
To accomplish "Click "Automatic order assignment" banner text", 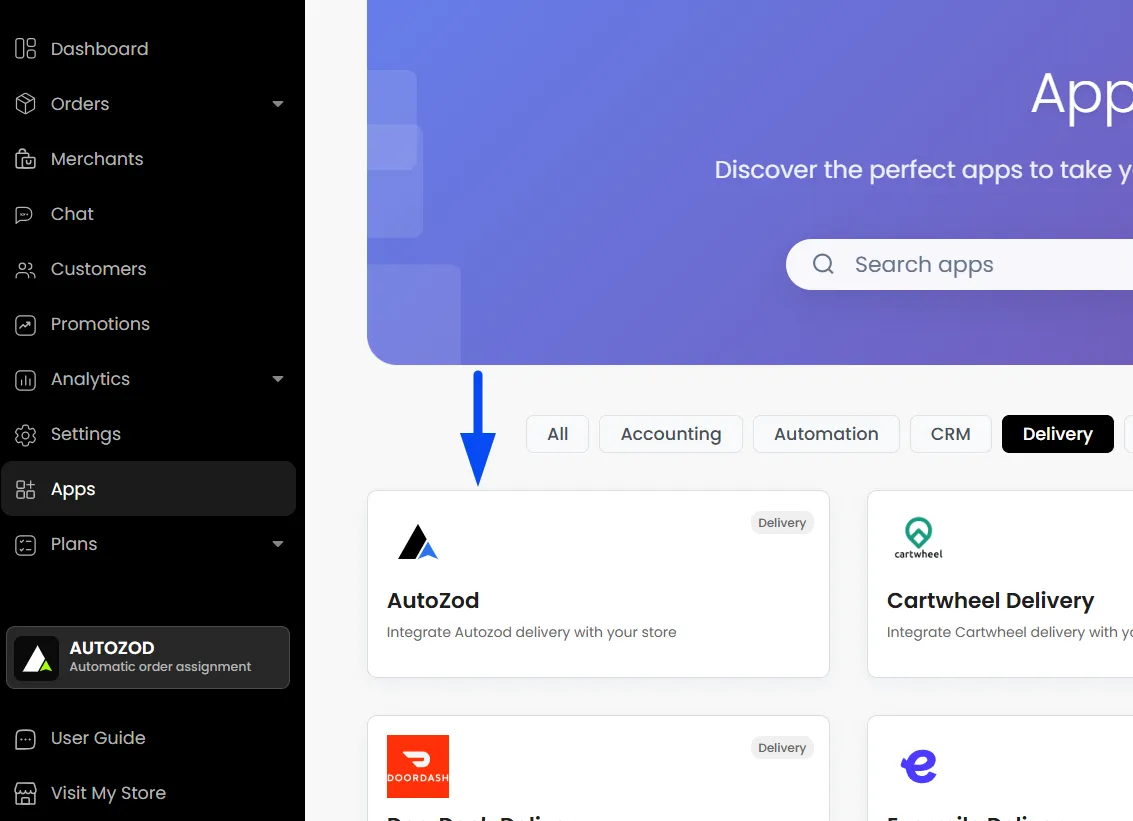I will click(x=160, y=666).
